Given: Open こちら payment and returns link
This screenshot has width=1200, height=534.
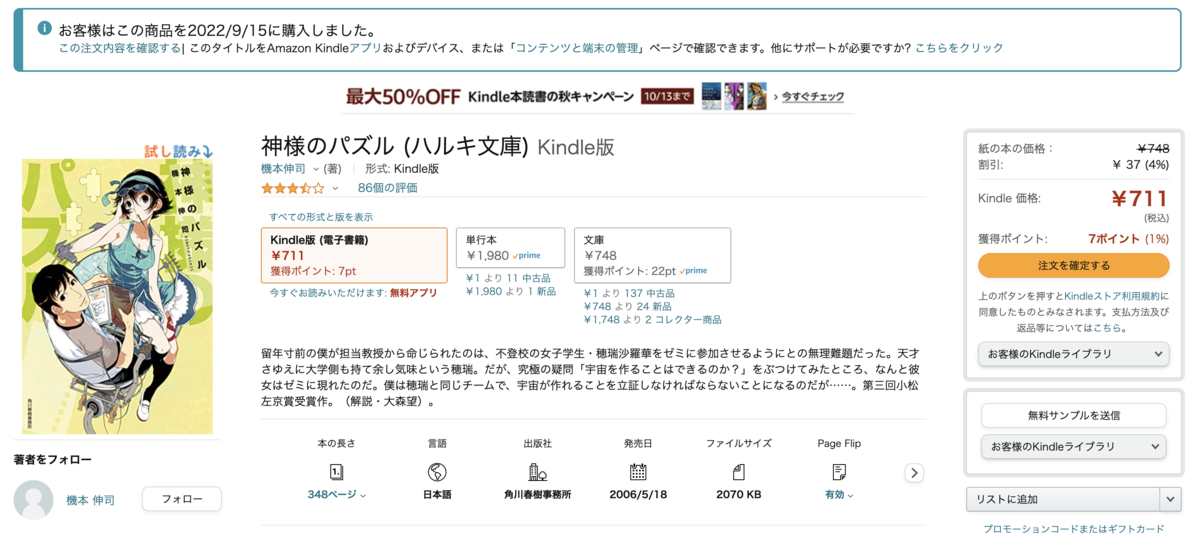Looking at the screenshot, I should tap(1107, 327).
